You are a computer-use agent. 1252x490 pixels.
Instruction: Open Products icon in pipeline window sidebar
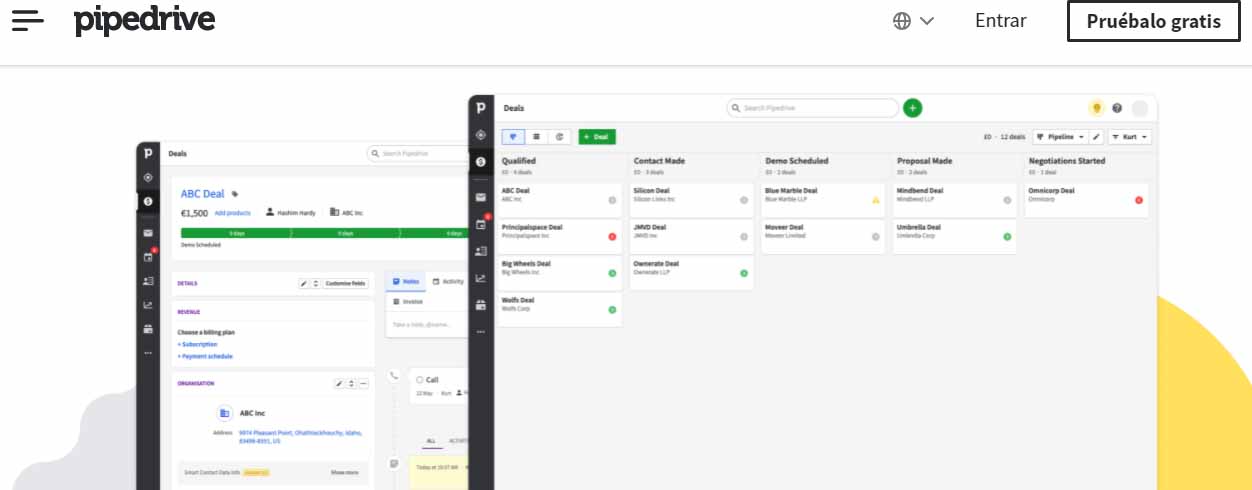click(481, 305)
